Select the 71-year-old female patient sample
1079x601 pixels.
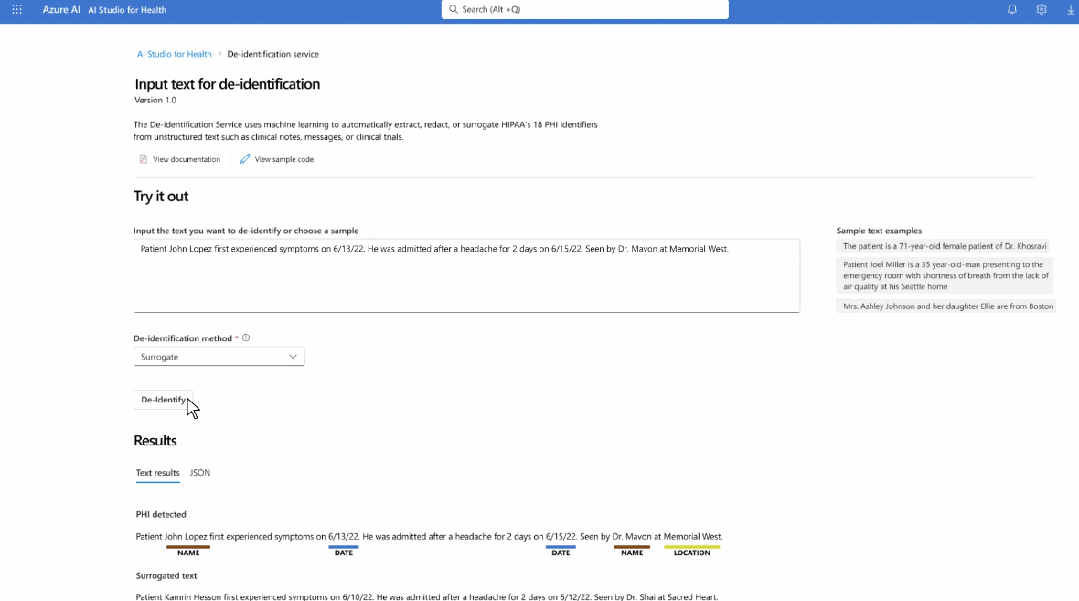[x=944, y=246]
